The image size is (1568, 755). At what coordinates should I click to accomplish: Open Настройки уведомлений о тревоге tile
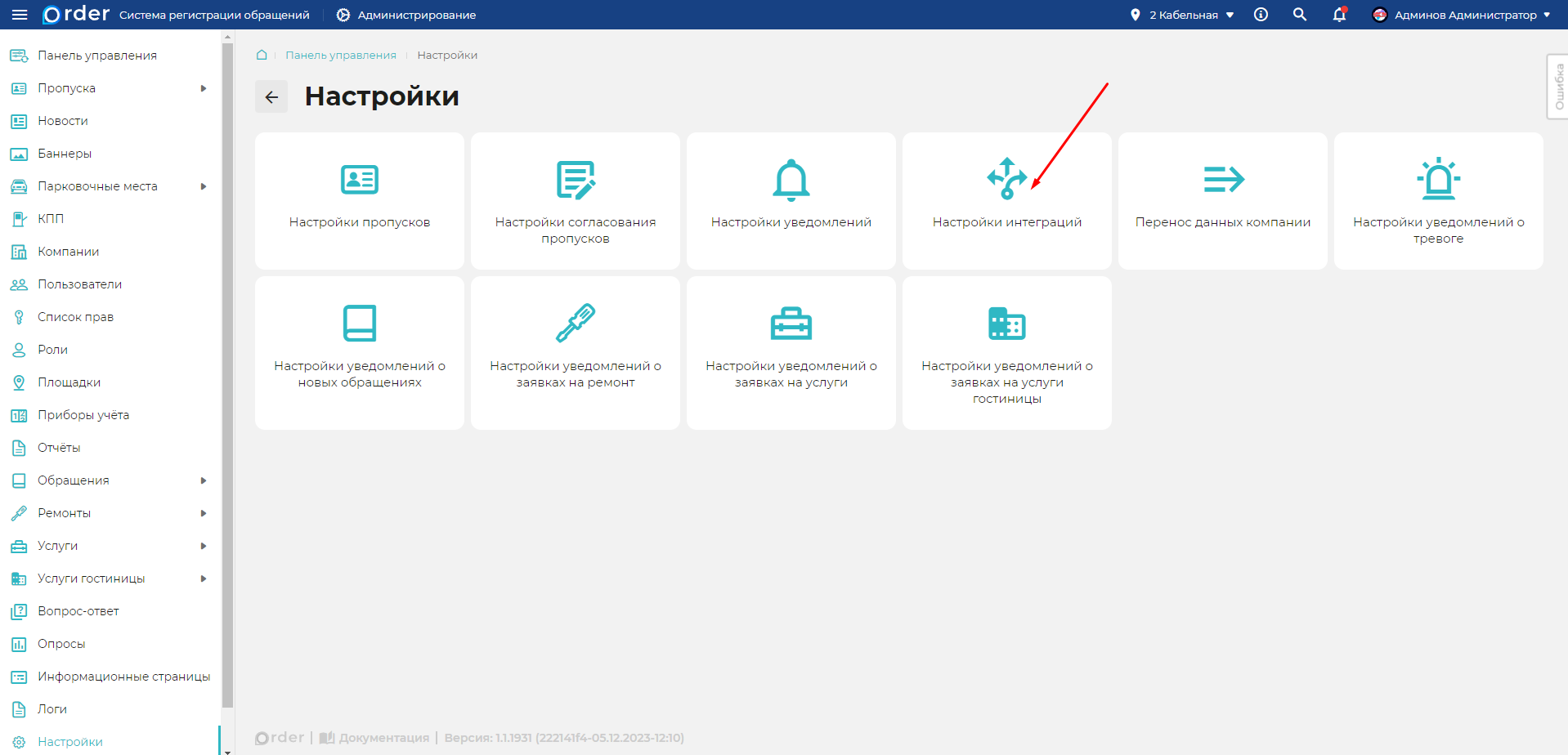(x=1438, y=200)
